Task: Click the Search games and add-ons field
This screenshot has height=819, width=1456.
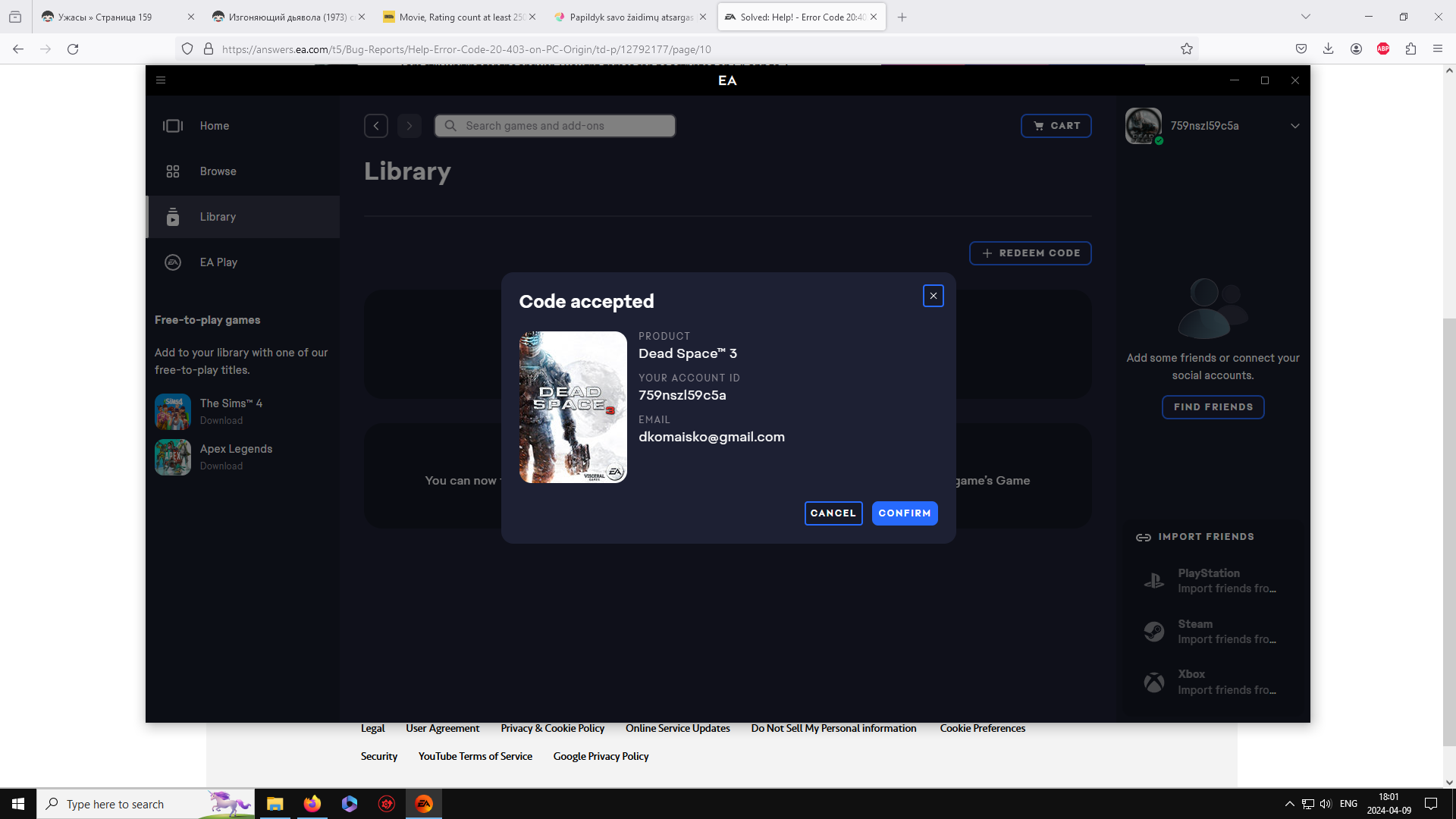Action: pos(555,126)
